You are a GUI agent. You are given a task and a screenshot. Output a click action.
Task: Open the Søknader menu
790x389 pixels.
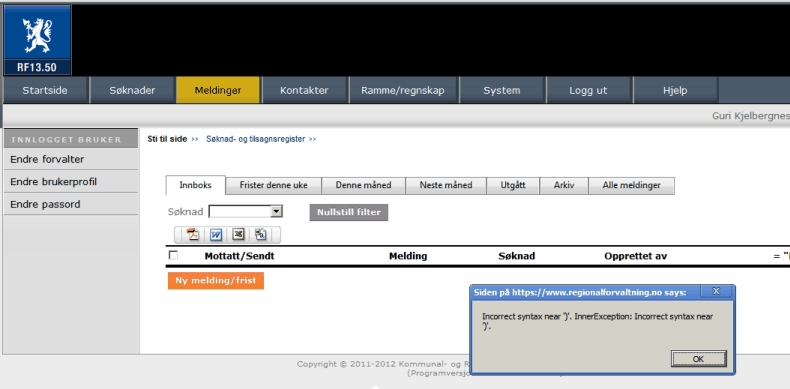pyautogui.click(x=132, y=91)
